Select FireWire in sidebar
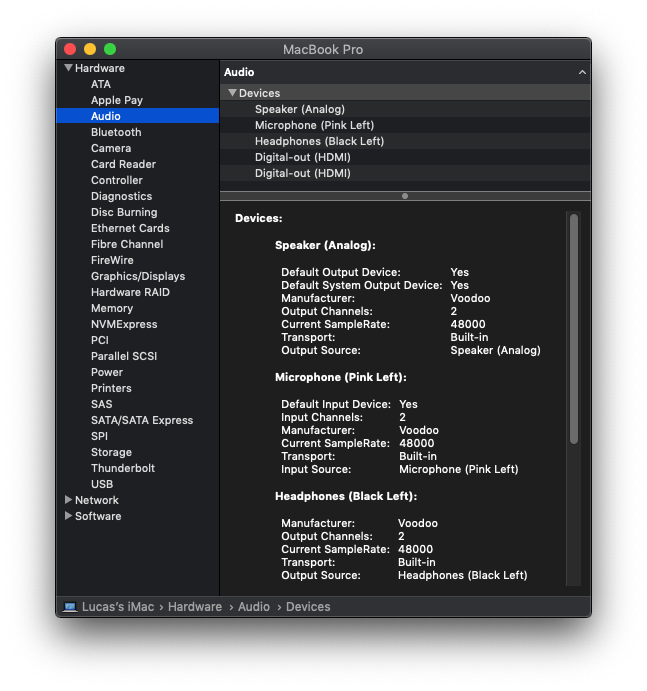The height and width of the screenshot is (691, 647). pyautogui.click(x=112, y=260)
